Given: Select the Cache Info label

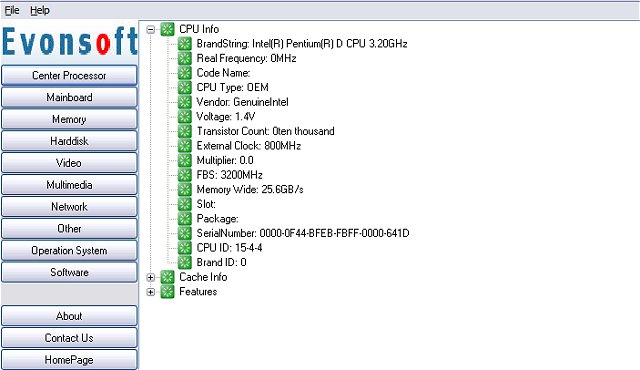Looking at the screenshot, I should 203,277.
